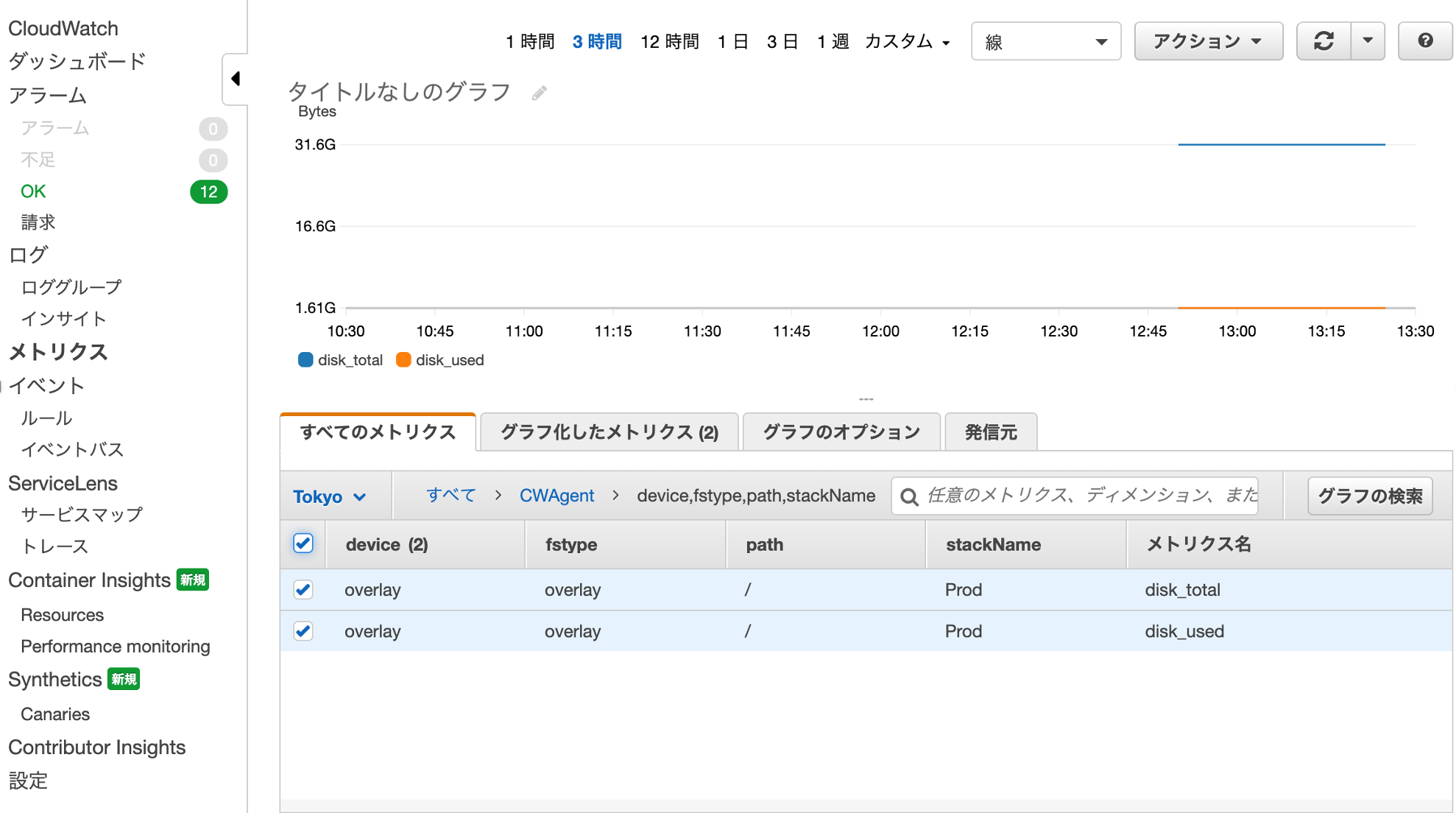Click the blue disk_total legend swatch
This screenshot has height=813, width=1456.
[305, 360]
